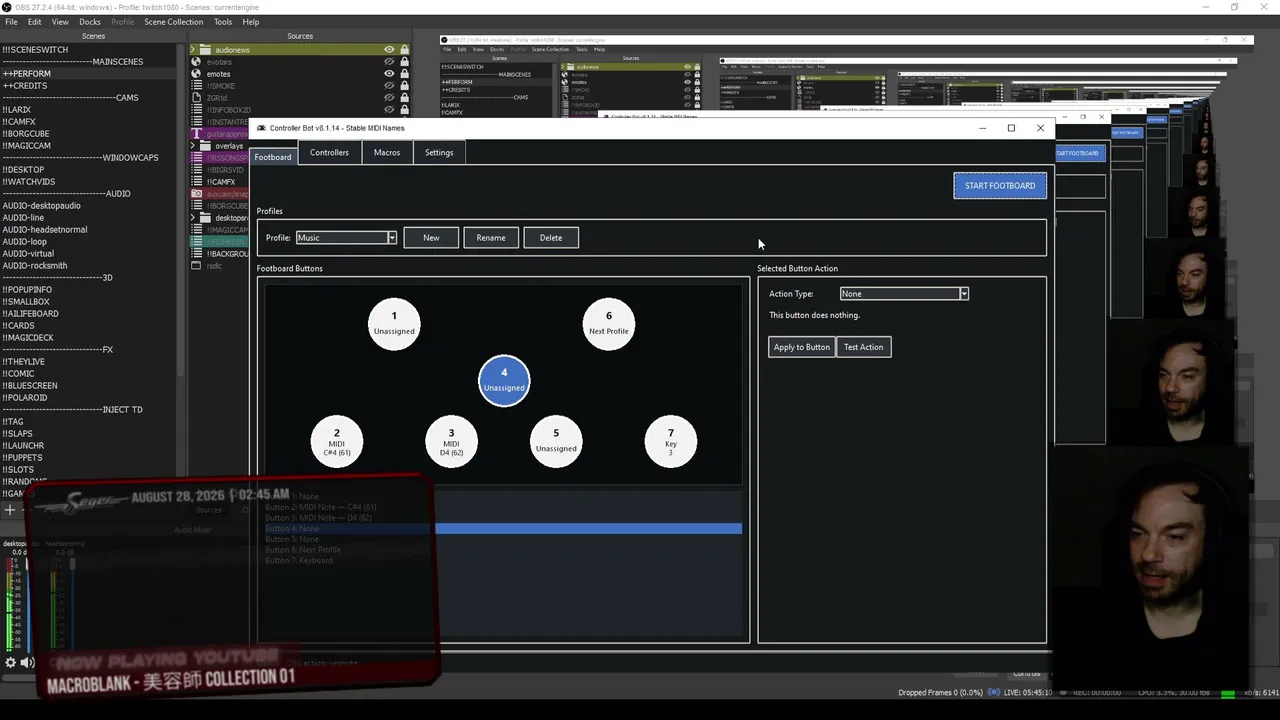Hide the emotes source with eye icon

pos(389,74)
